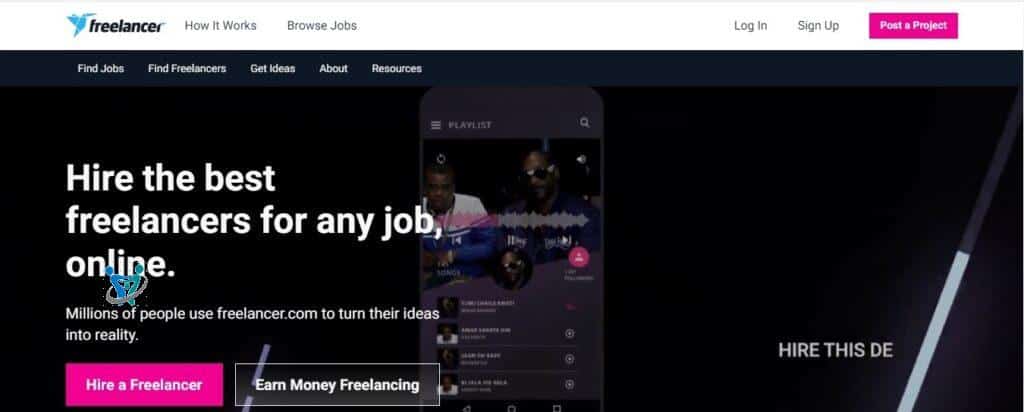Screen dimensions: 1024x412
Task: Tap the pink follow user circle icon
Action: [x=579, y=257]
